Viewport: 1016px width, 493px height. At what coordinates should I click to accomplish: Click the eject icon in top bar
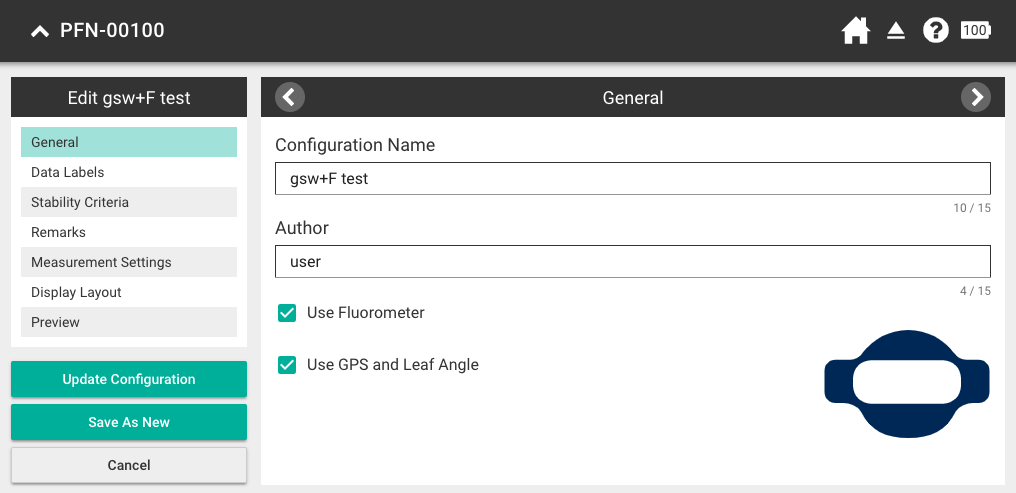click(x=895, y=30)
